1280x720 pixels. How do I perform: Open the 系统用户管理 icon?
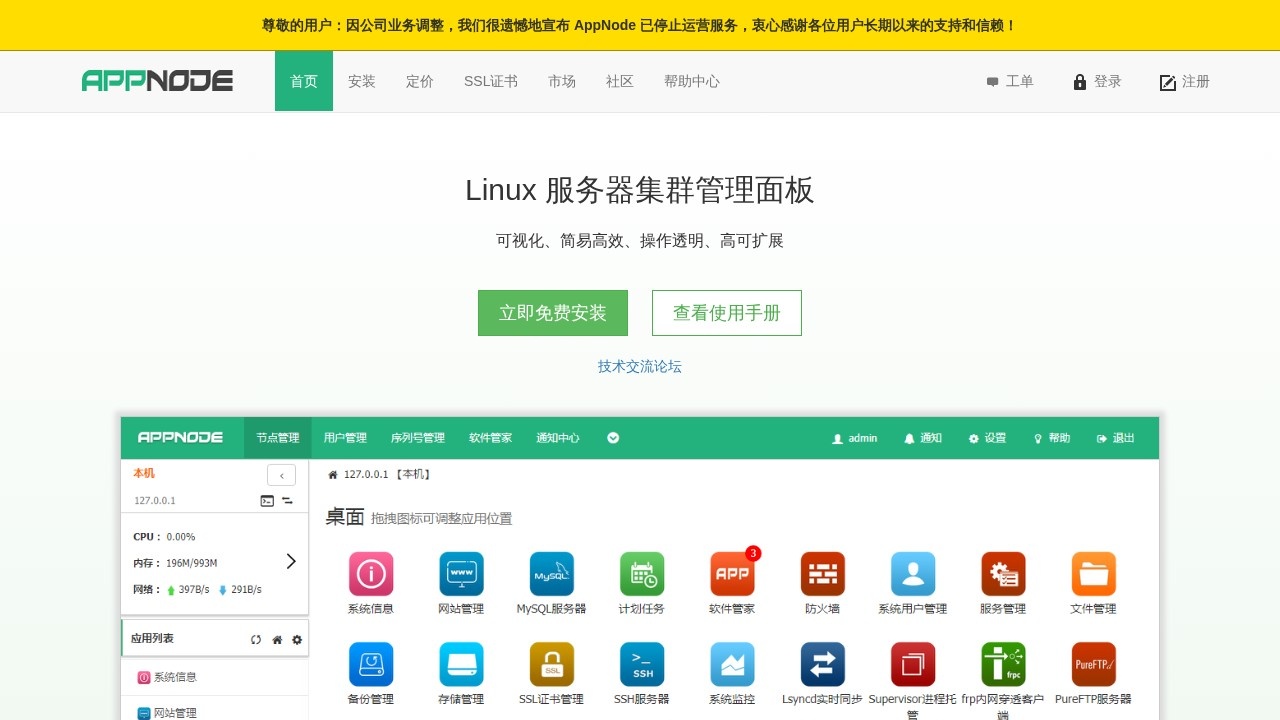pos(913,574)
